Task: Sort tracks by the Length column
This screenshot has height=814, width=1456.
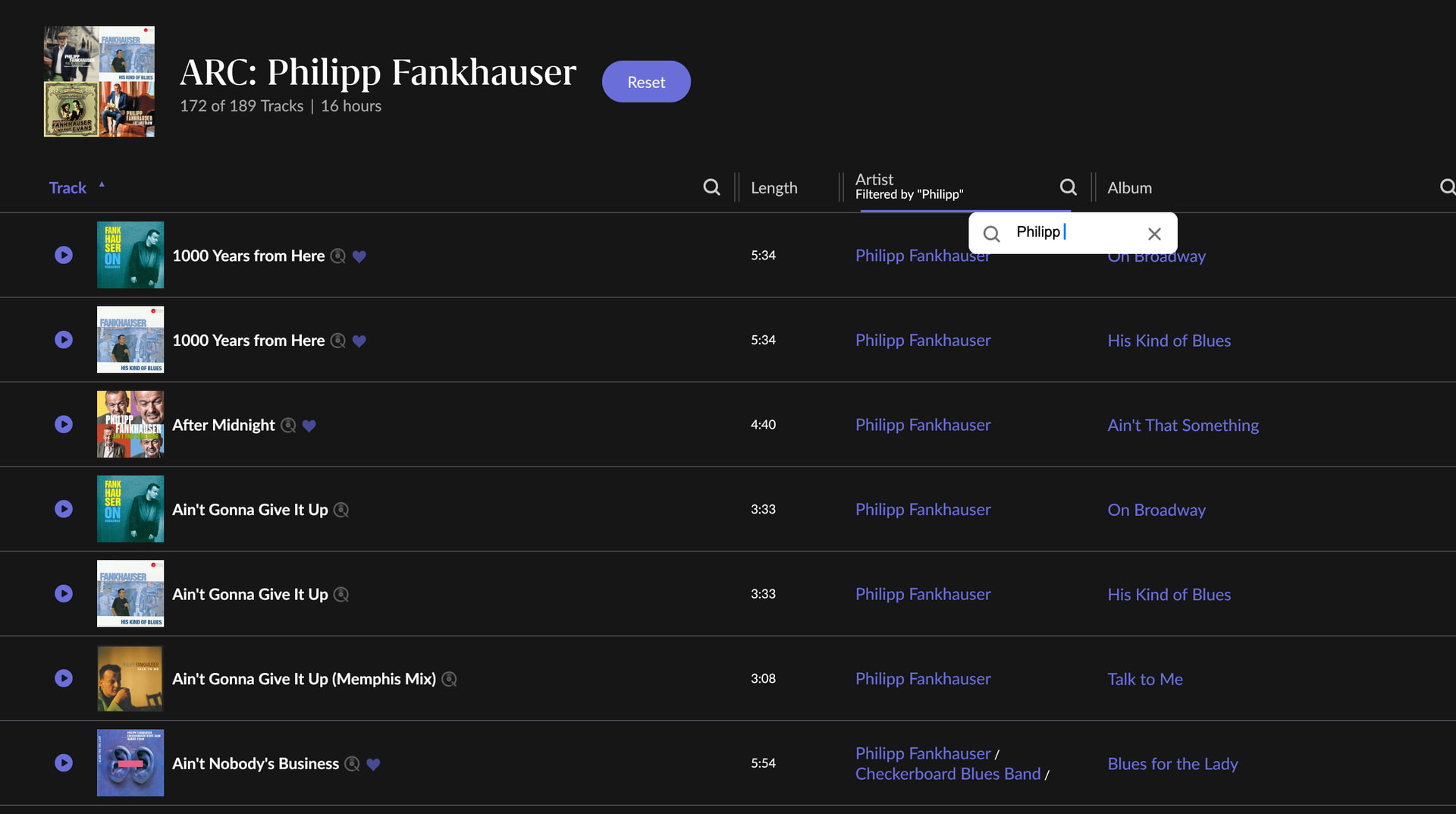Action: click(x=773, y=187)
